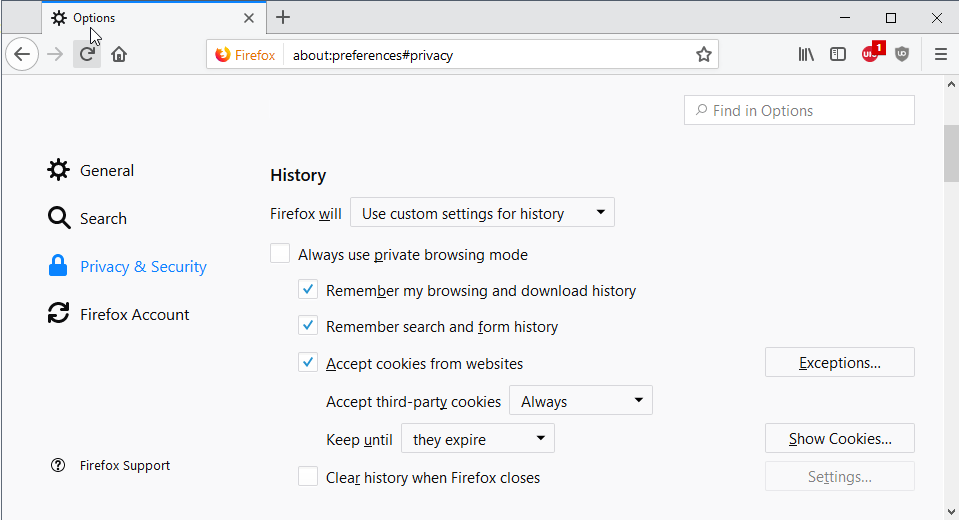Click the scrollbar up arrow

pos(951,84)
